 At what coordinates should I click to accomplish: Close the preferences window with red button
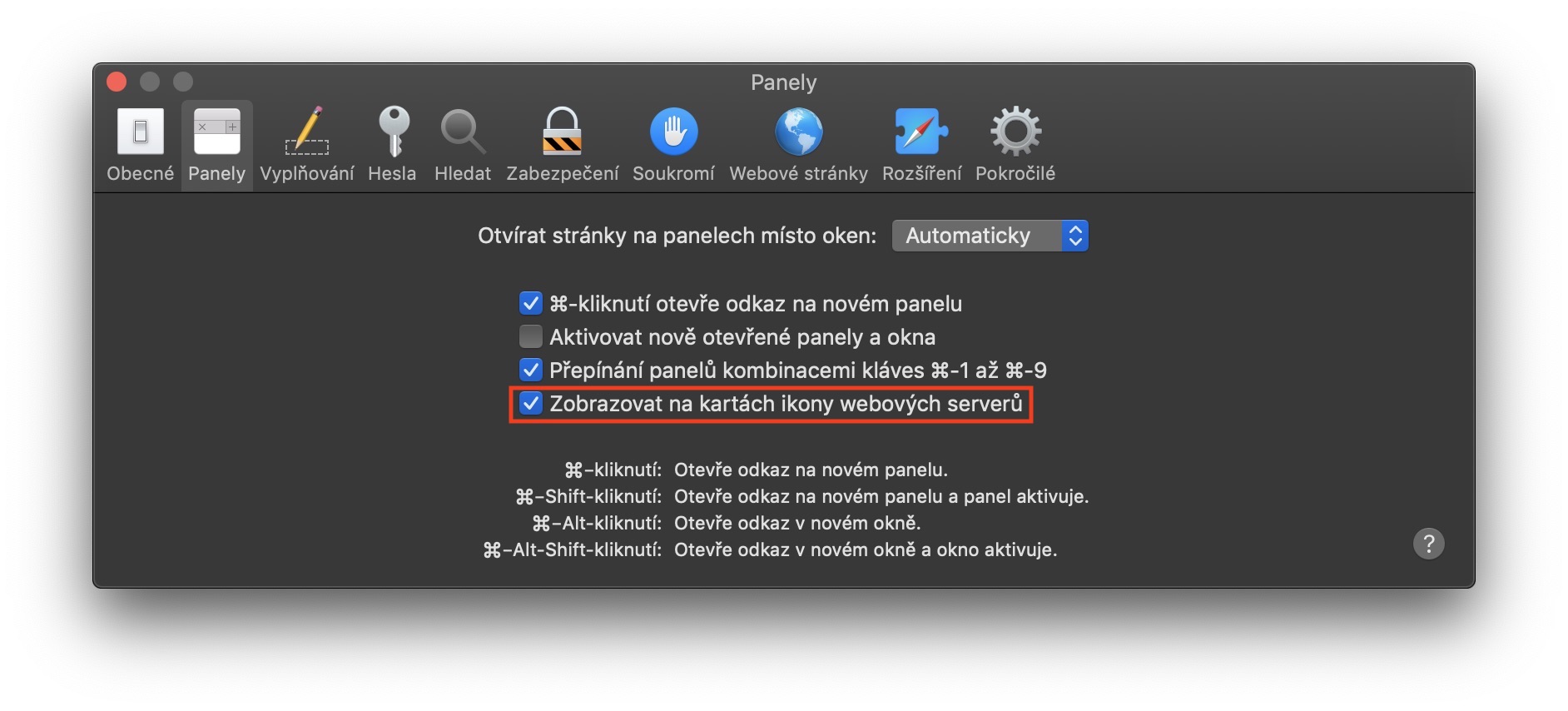[117, 82]
